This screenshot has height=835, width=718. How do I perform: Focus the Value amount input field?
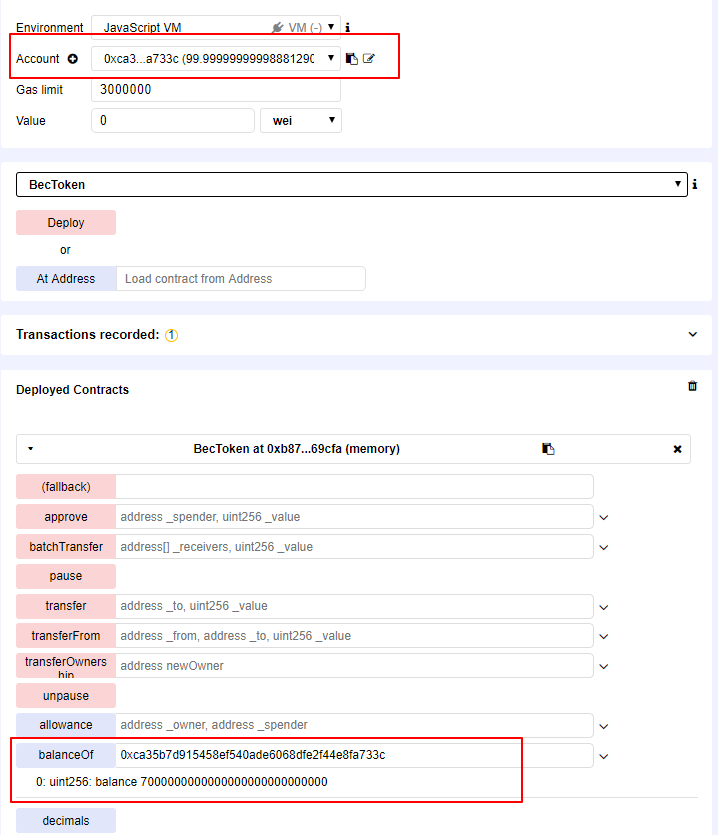tap(173, 120)
